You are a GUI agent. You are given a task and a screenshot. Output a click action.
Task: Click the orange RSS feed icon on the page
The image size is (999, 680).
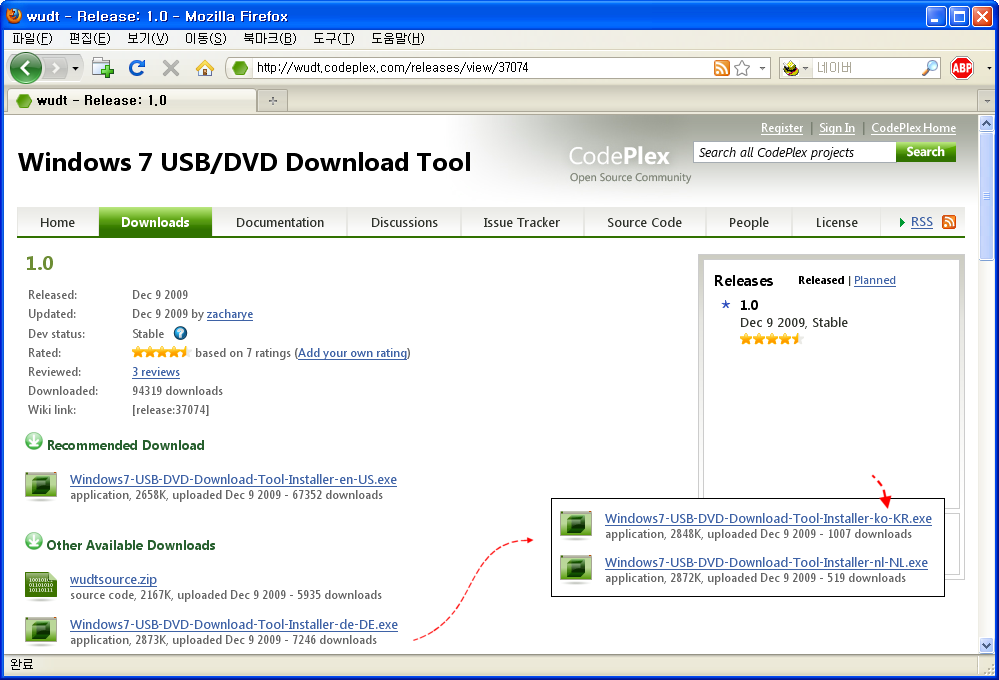pyautogui.click(x=946, y=222)
